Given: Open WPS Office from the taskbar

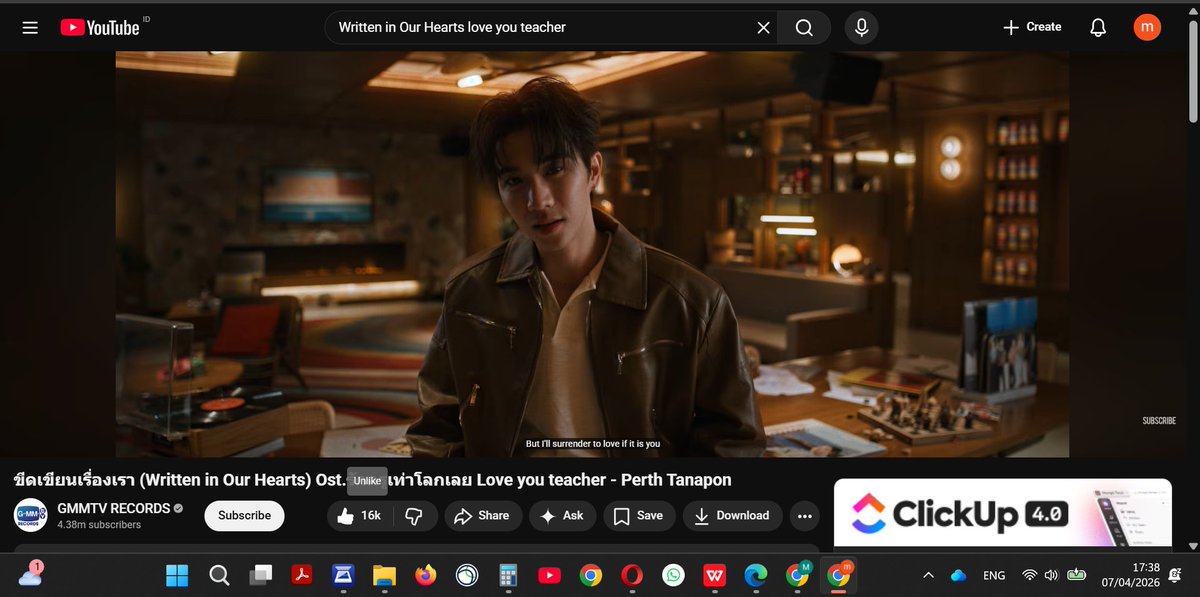Looking at the screenshot, I should tap(714, 575).
